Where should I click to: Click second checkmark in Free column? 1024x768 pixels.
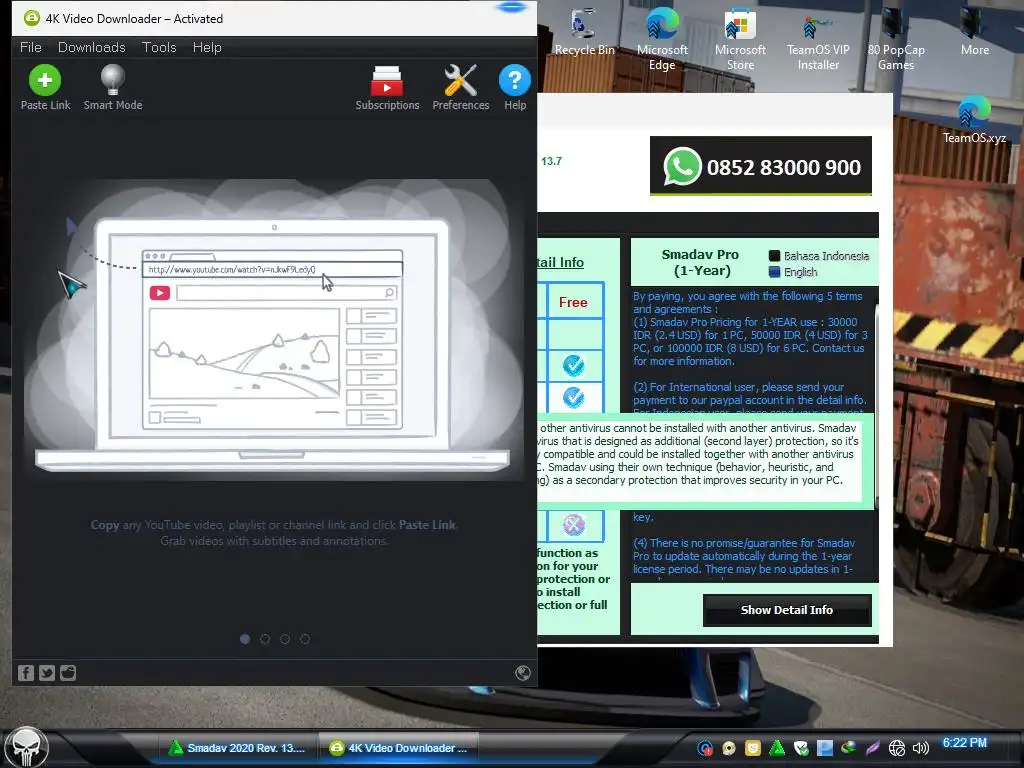[573, 397]
